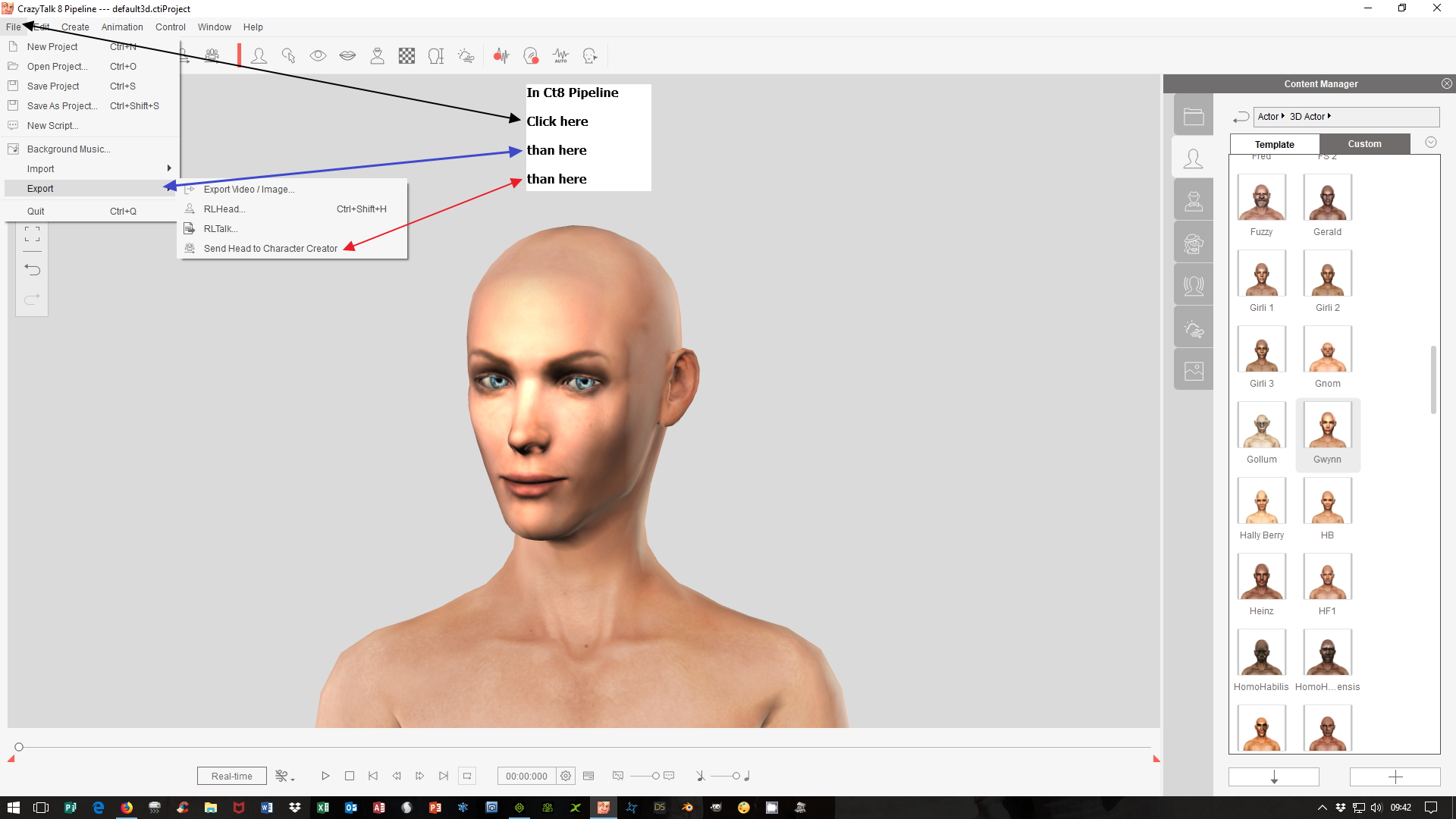Select the Actor category icon in Content Manager

point(1194,158)
